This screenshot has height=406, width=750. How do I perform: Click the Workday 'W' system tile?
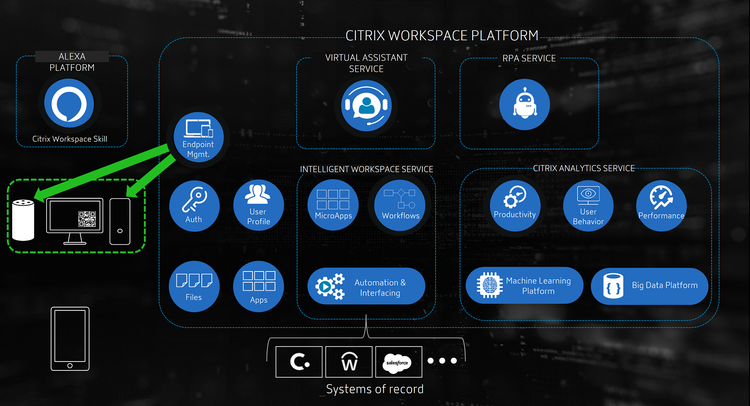(349, 362)
